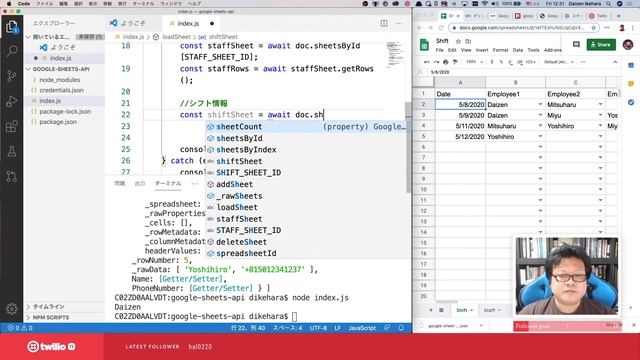Open the Run and Debug view

12,101
